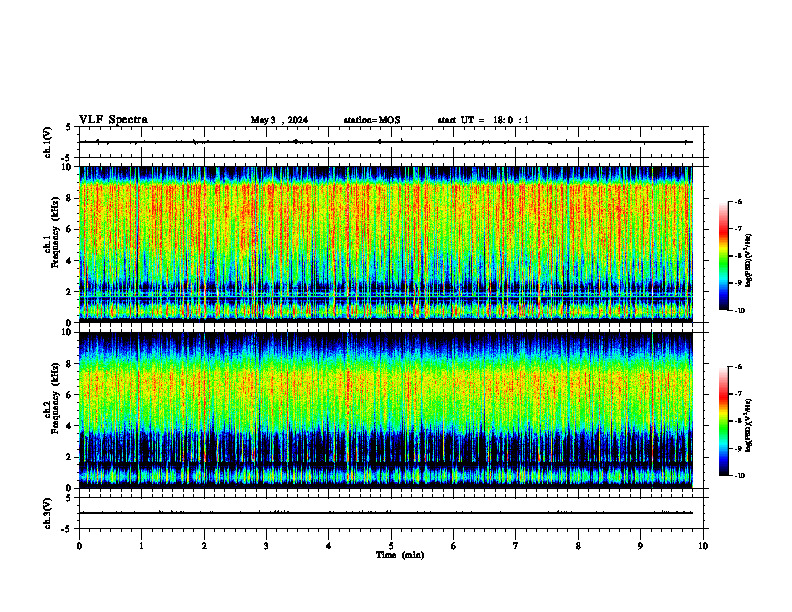Click the "-10" tick on ch.2 color bar
Screen dimensions: 792x612
click(739, 476)
